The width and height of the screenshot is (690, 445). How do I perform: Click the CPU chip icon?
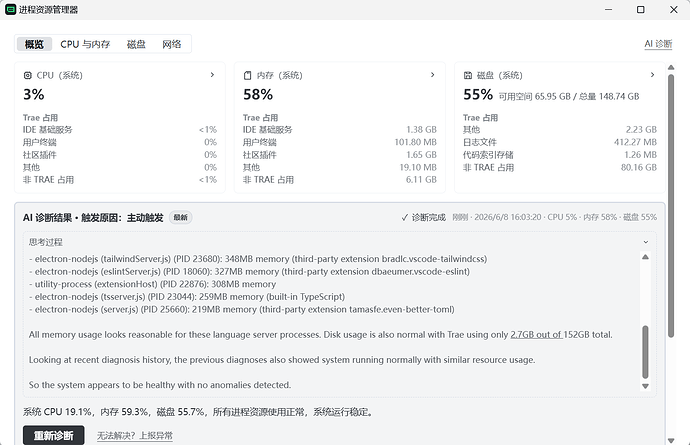tap(28, 75)
